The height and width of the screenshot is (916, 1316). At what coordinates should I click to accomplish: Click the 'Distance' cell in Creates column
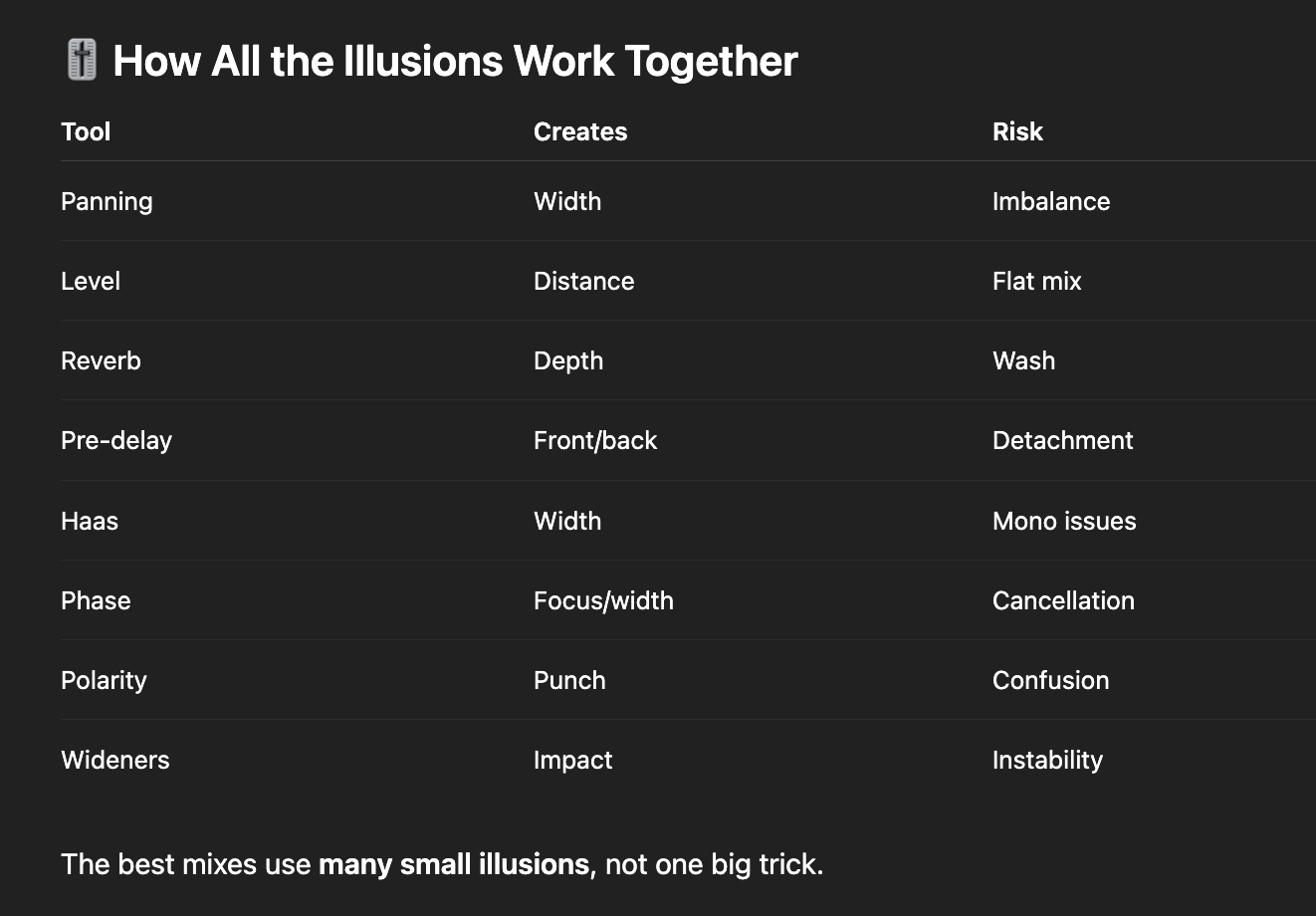coord(583,281)
